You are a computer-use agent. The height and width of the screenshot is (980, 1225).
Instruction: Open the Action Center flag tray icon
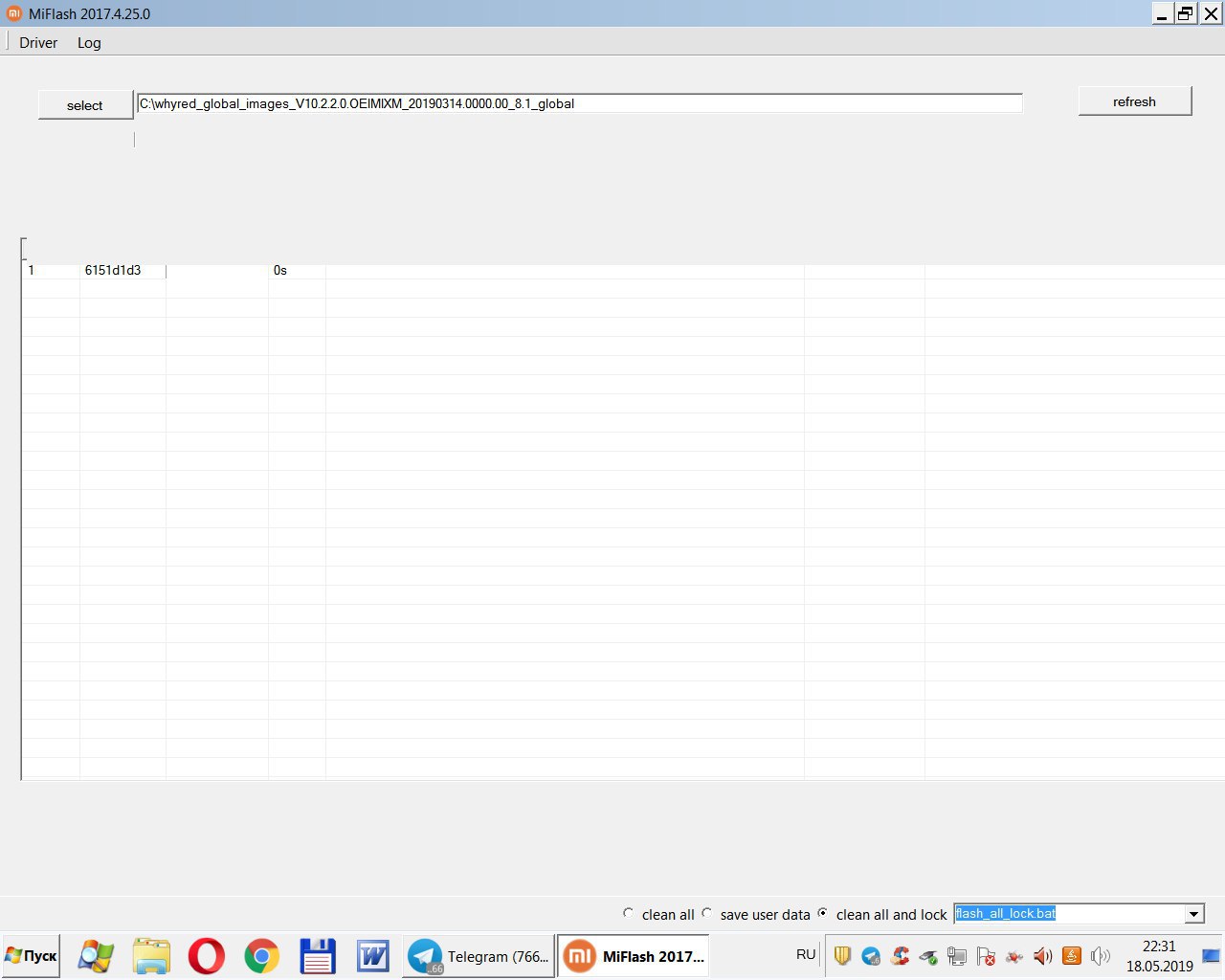click(986, 955)
